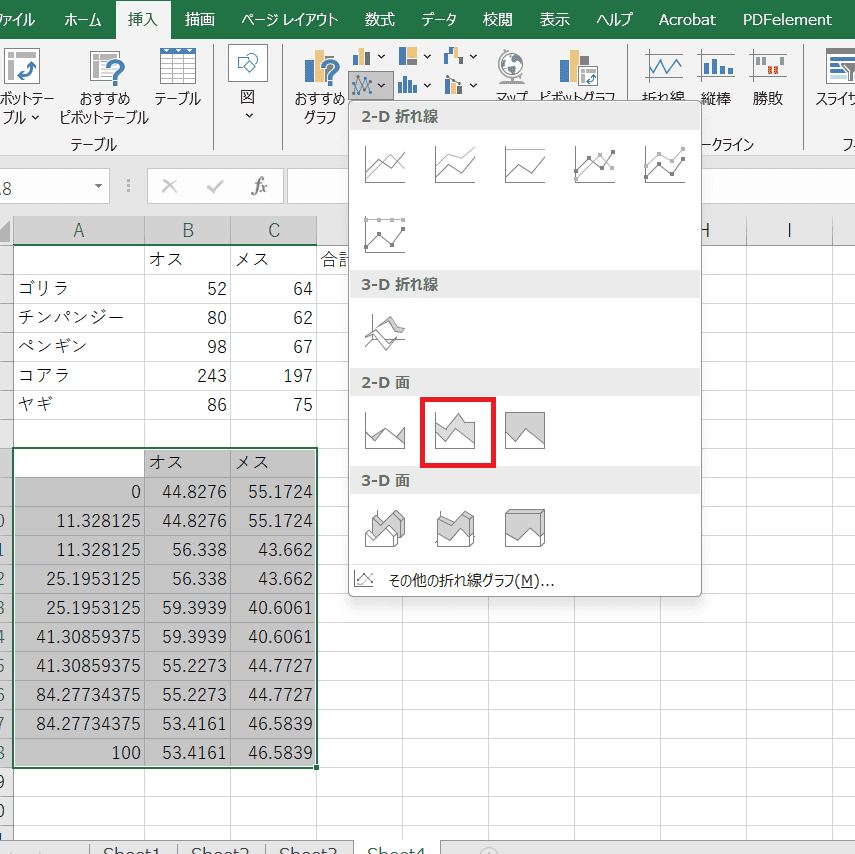Select the 3-D area chart icon
The width and height of the screenshot is (855, 854).
385,528
